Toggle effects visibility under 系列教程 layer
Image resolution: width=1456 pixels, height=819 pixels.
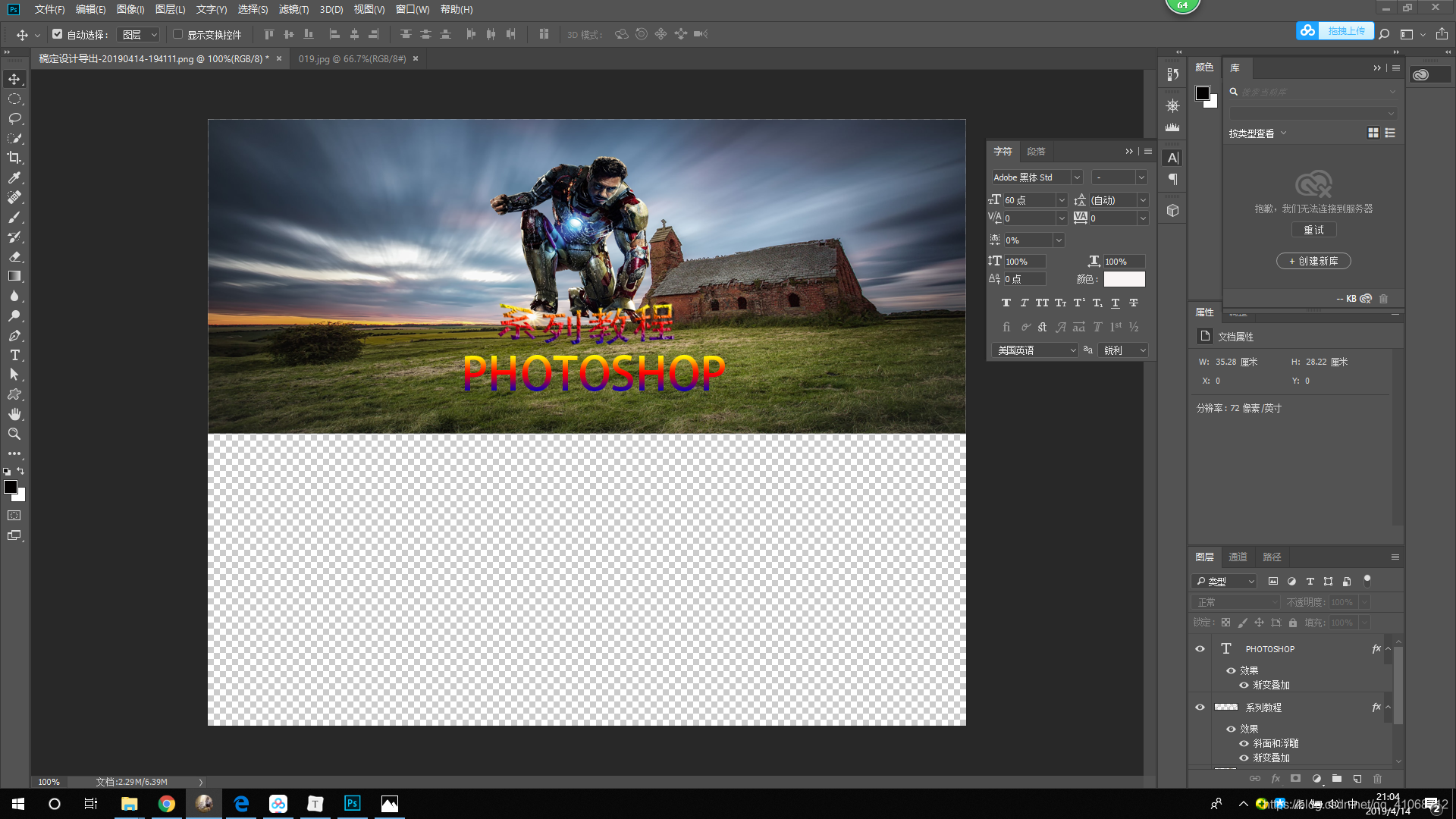pos(1231,729)
